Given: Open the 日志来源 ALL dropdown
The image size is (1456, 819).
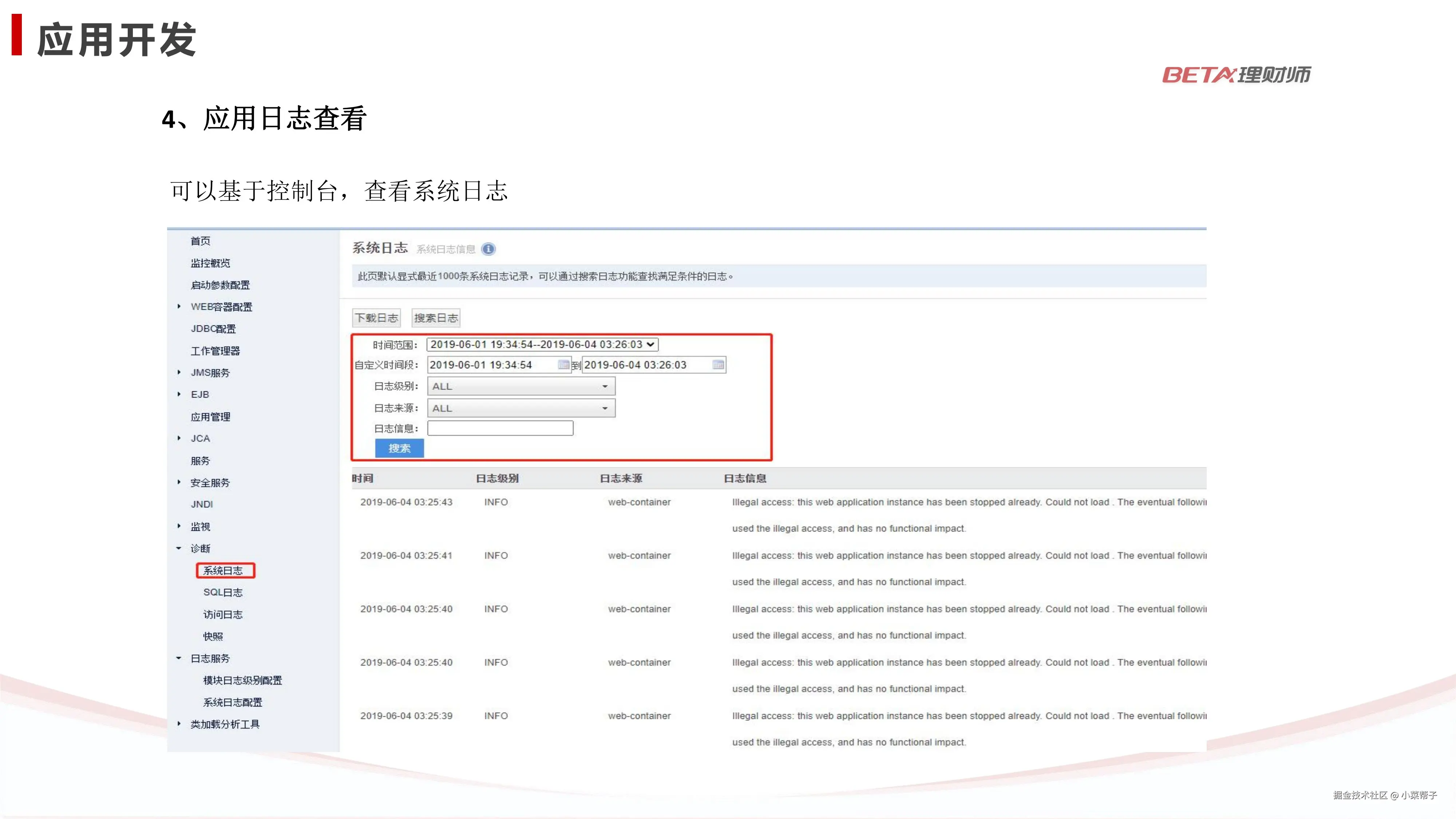Looking at the screenshot, I should 521,408.
